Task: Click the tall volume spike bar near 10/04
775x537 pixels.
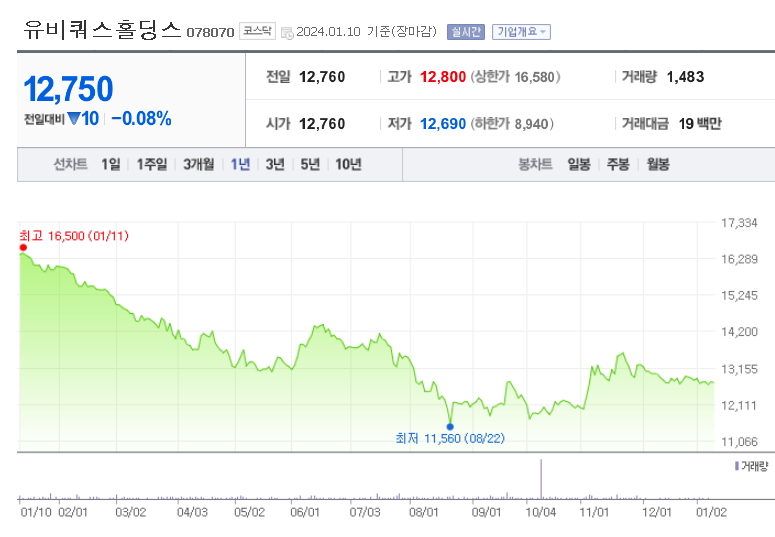Action: (x=541, y=479)
